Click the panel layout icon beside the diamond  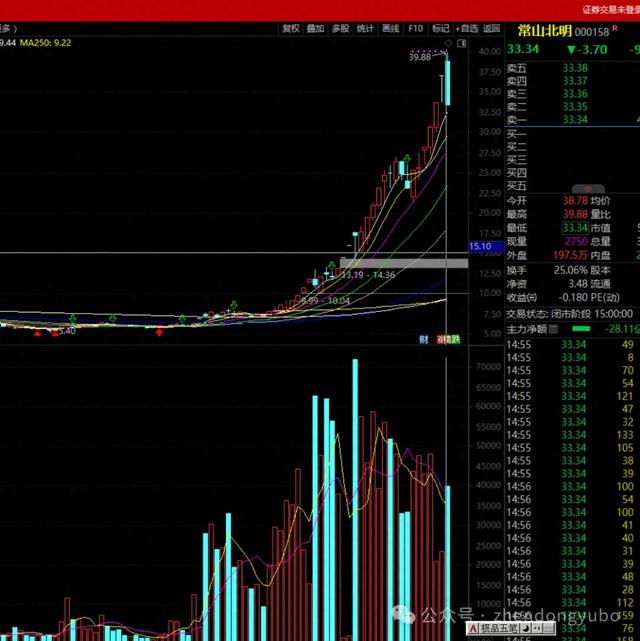461,44
